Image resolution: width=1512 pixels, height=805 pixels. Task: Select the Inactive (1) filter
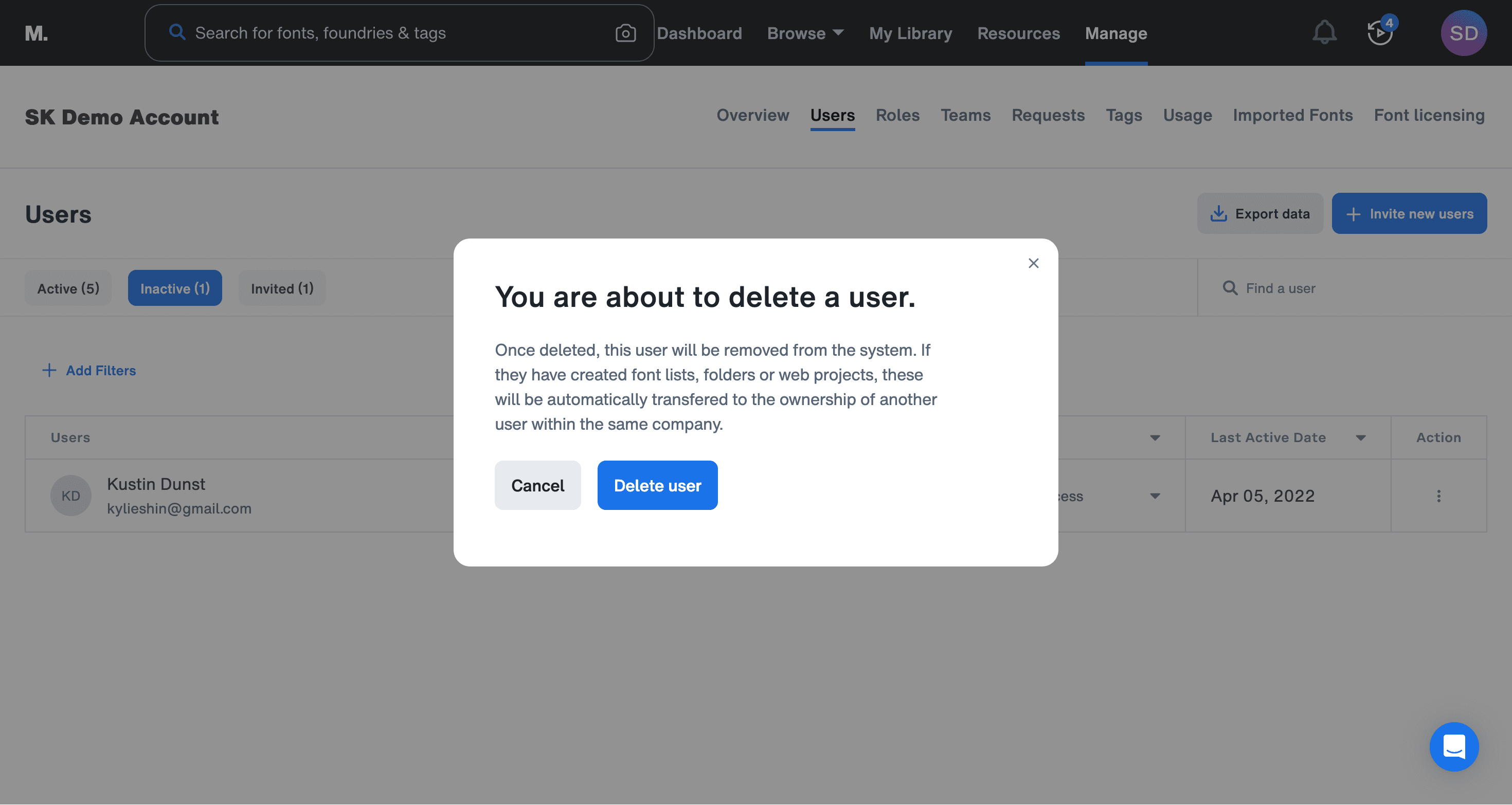tap(175, 288)
